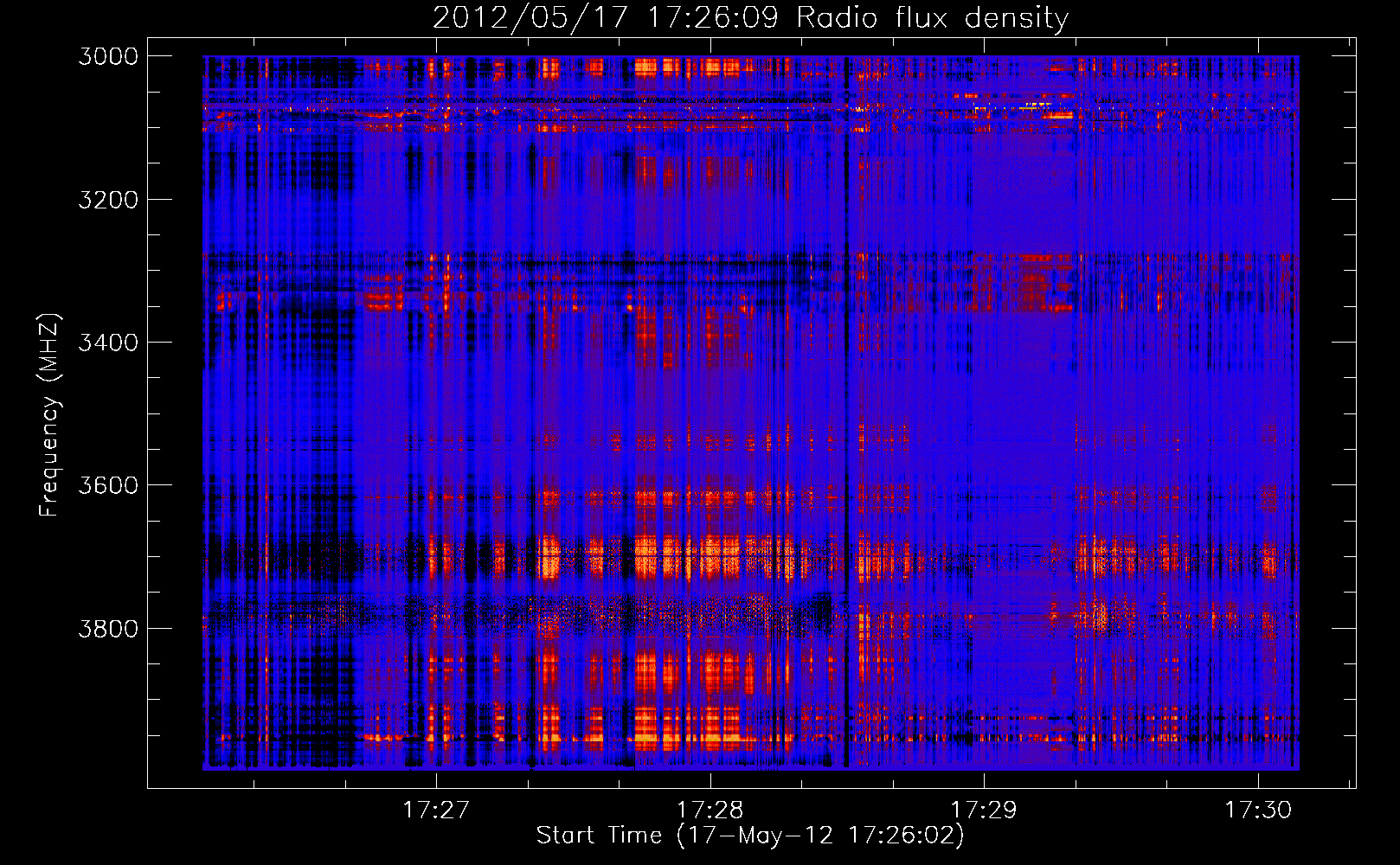Click the 3000 frequency axis label
The height and width of the screenshot is (865, 1400).
click(108, 56)
